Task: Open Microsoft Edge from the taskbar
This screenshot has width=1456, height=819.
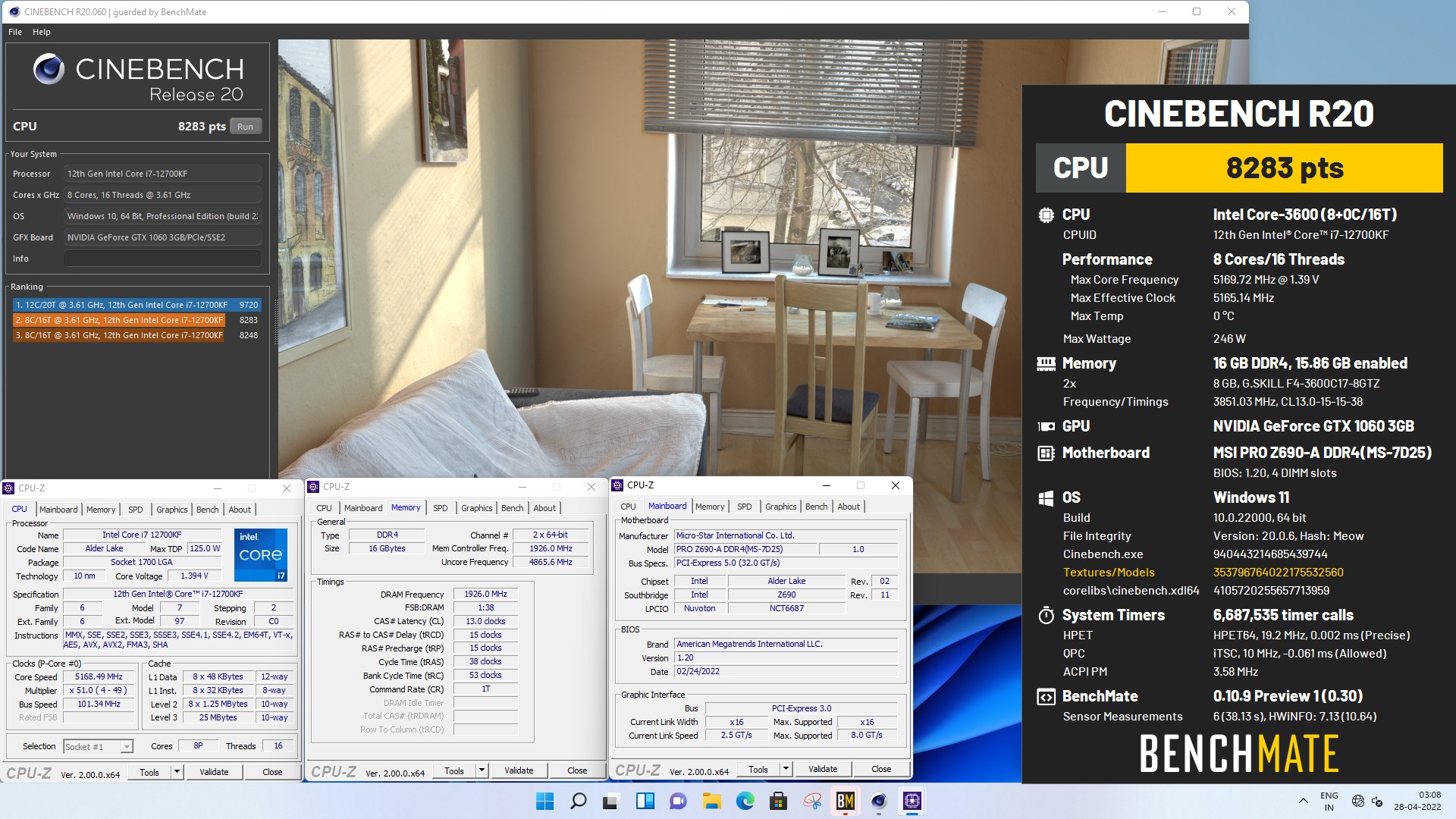Action: (745, 801)
